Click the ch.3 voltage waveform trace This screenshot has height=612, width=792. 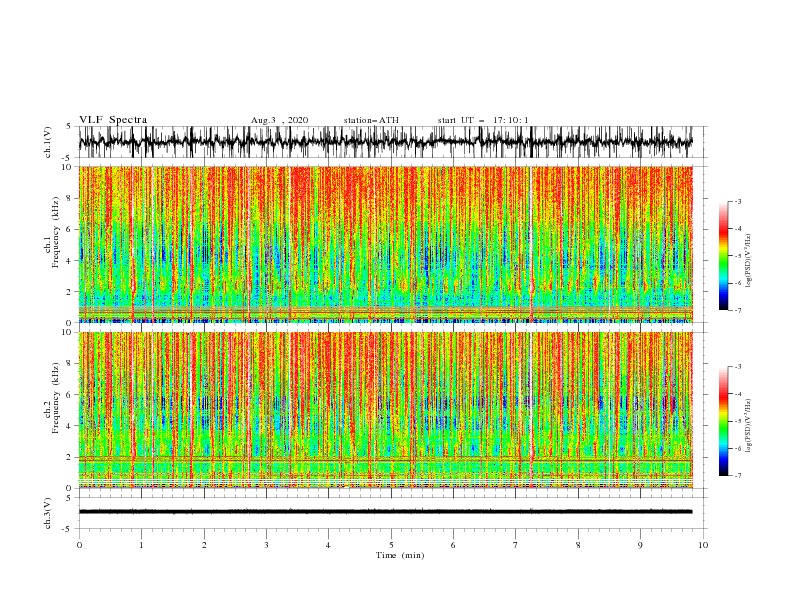(x=385, y=512)
